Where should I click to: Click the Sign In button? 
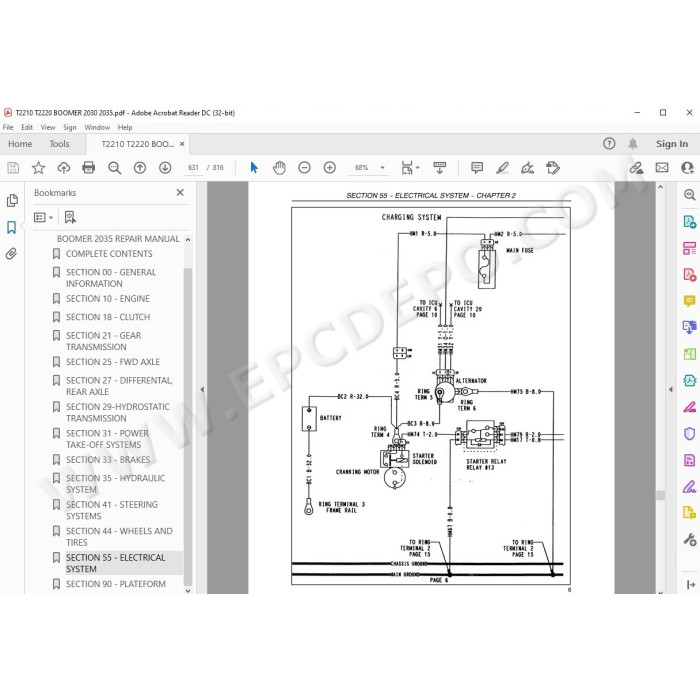pyautogui.click(x=672, y=144)
